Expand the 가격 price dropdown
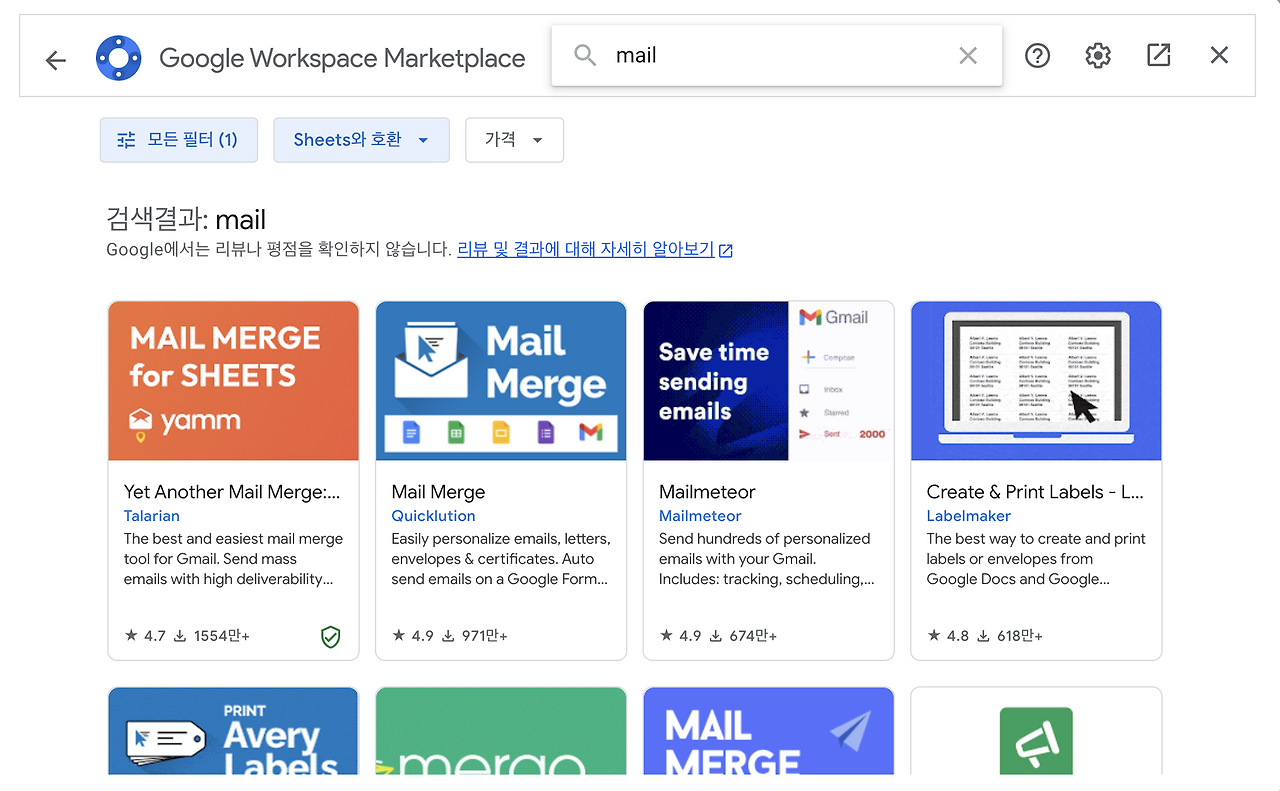 [x=514, y=140]
